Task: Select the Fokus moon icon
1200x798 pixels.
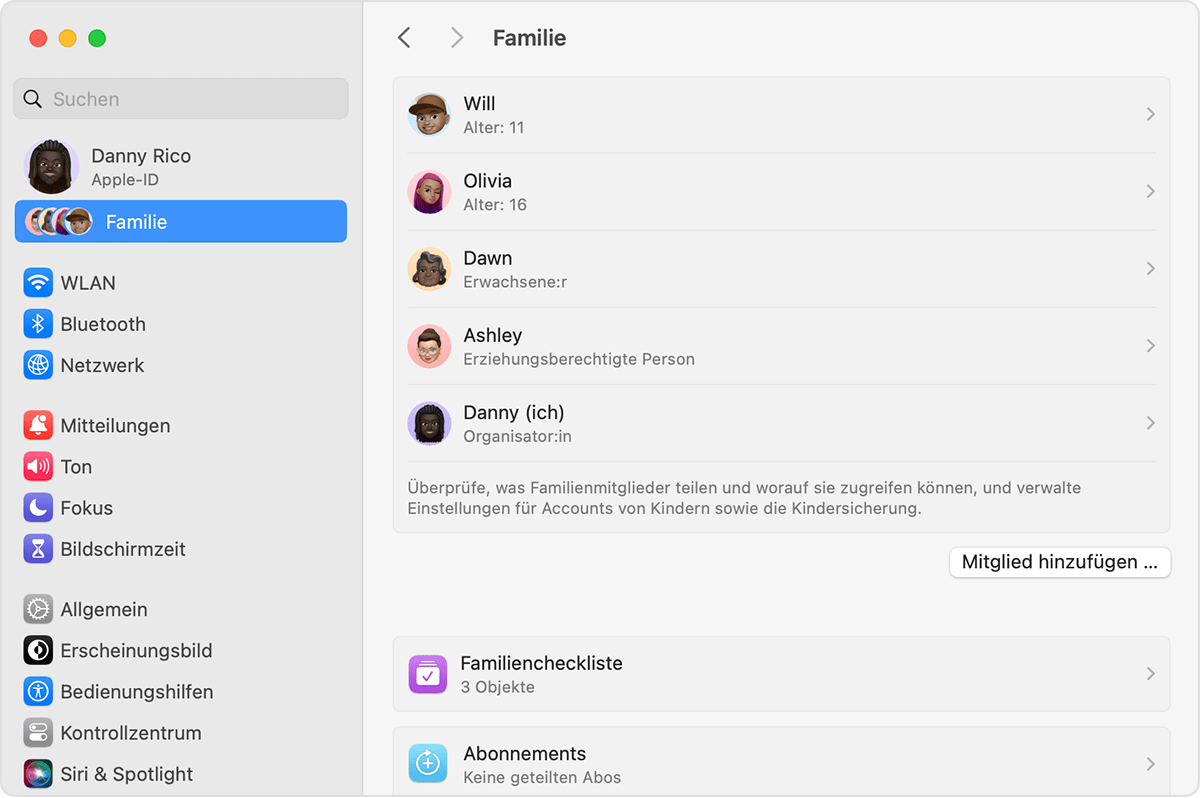Action: tap(38, 507)
